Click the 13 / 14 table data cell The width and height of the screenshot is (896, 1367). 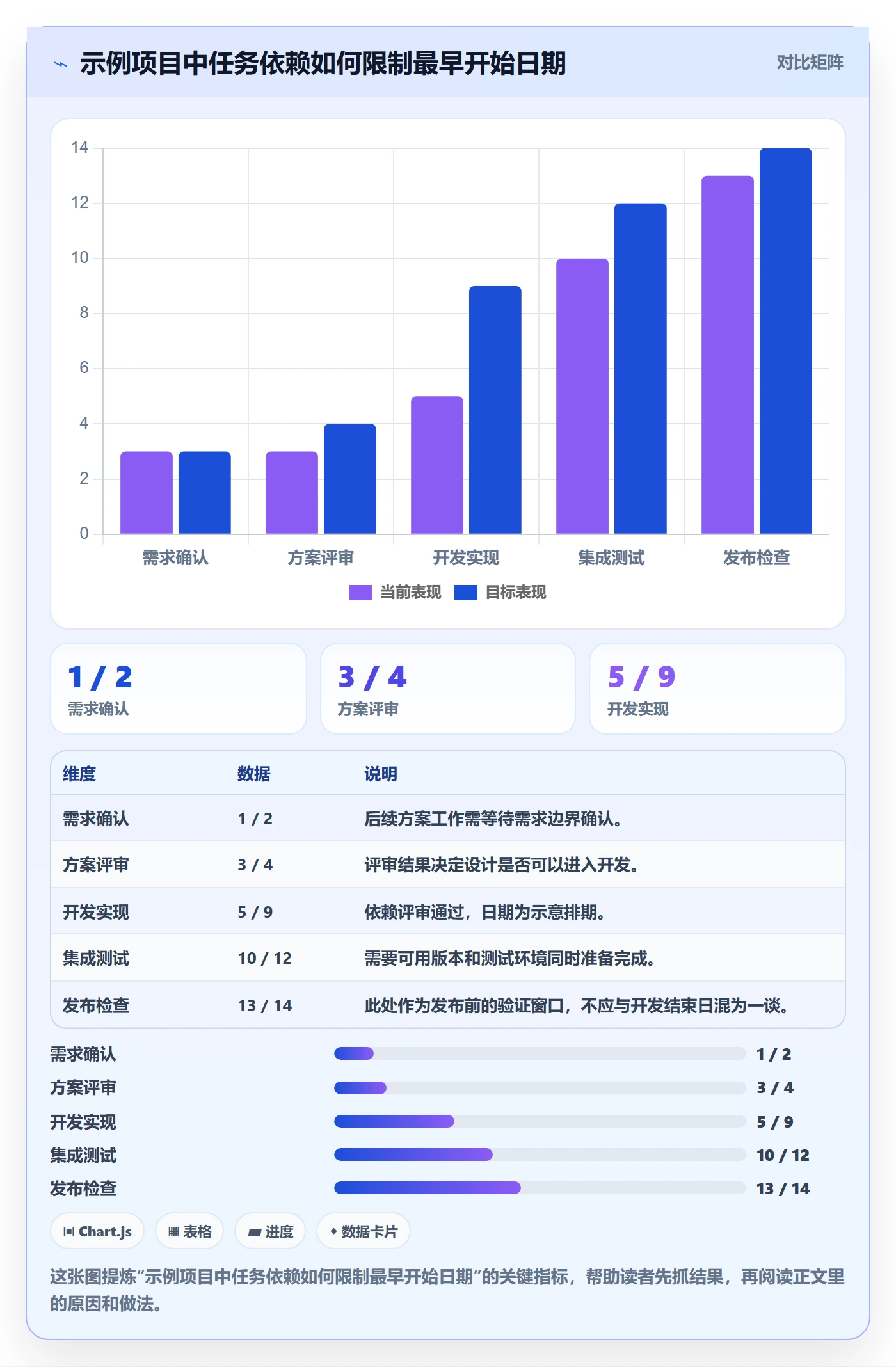tap(265, 1005)
